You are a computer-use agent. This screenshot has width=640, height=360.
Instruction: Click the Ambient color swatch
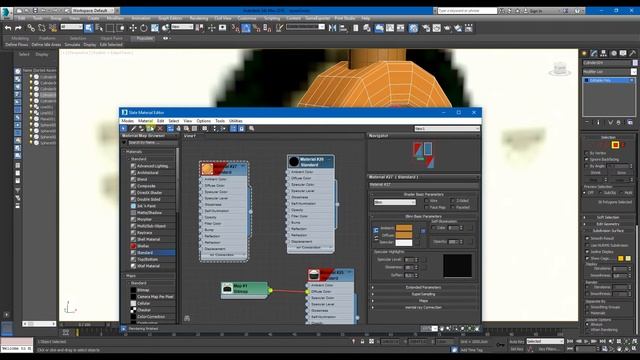coord(404,228)
